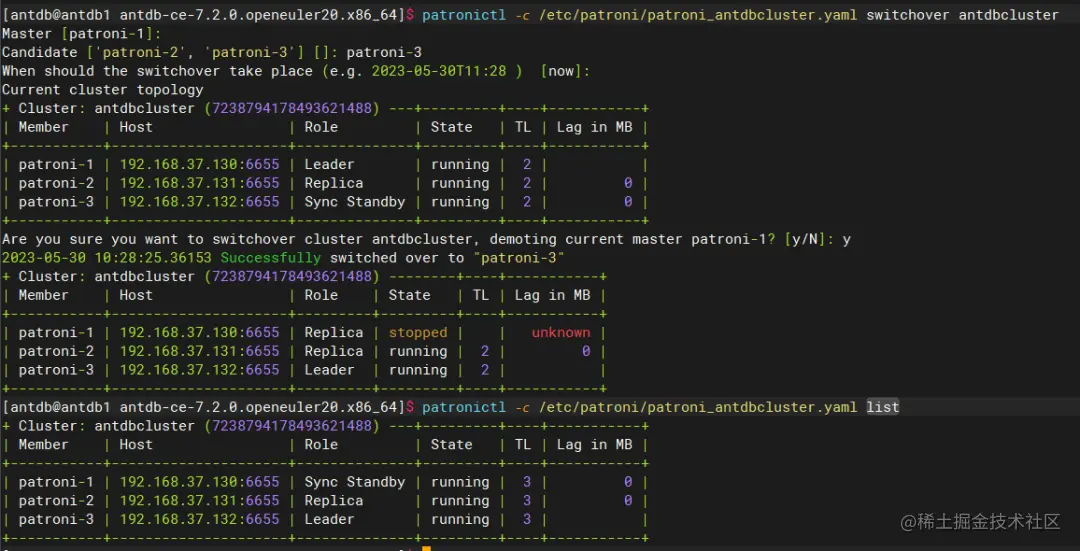Click "Sync Standby" role in the patroni-1 row
The image size is (1080, 551).
click(x=355, y=482)
